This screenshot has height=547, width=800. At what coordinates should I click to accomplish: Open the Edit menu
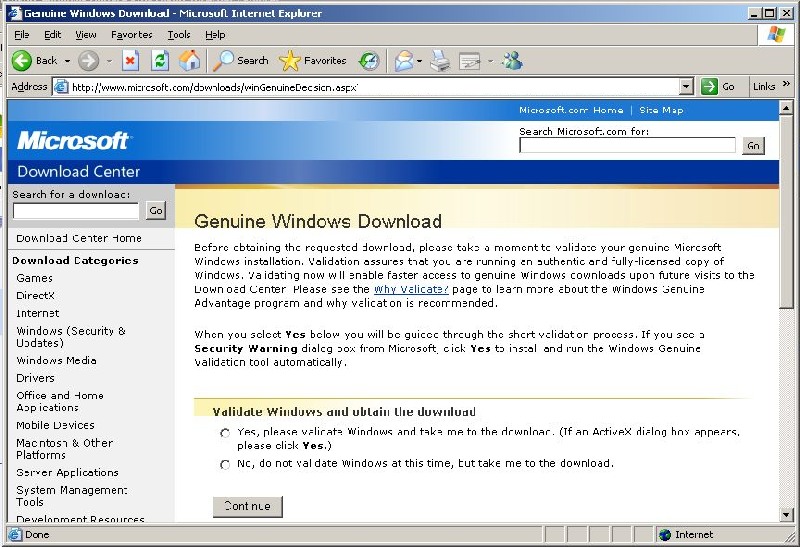pyautogui.click(x=53, y=35)
